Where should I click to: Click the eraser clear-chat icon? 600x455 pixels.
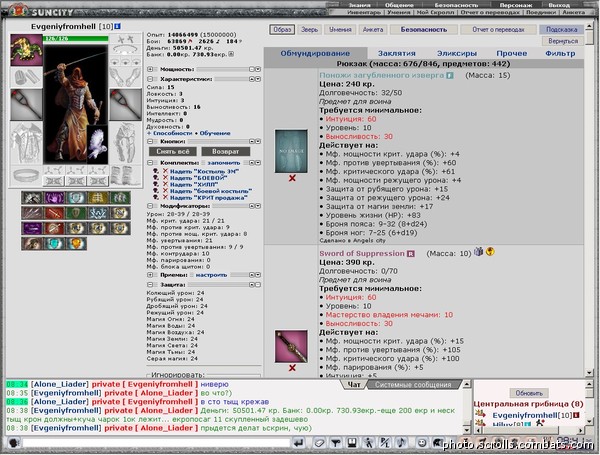pos(319,443)
